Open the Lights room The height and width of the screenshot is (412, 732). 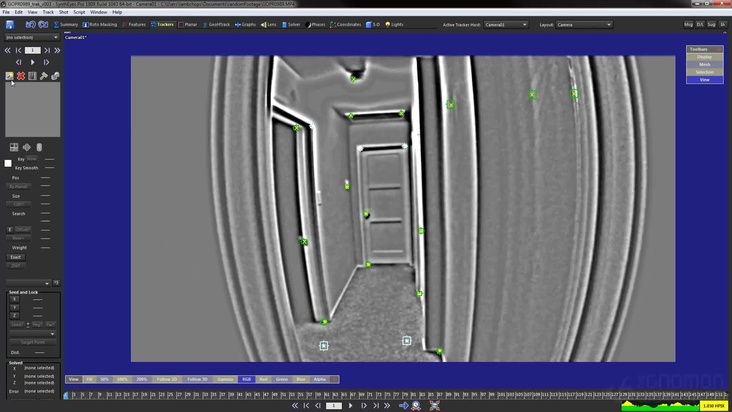coord(395,24)
